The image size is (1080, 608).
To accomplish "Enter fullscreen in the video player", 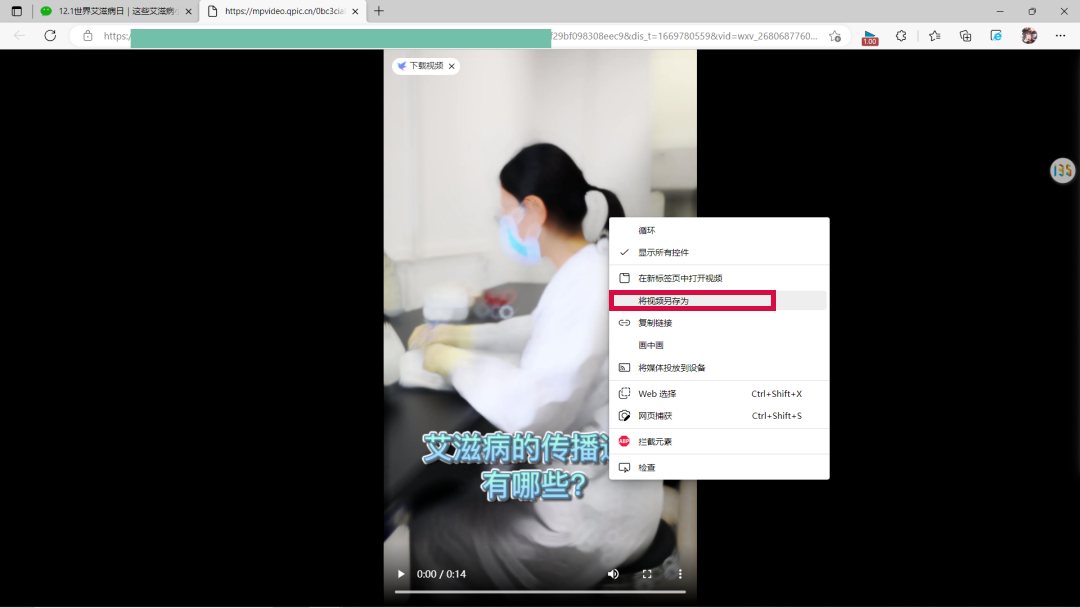I will pyautogui.click(x=647, y=574).
